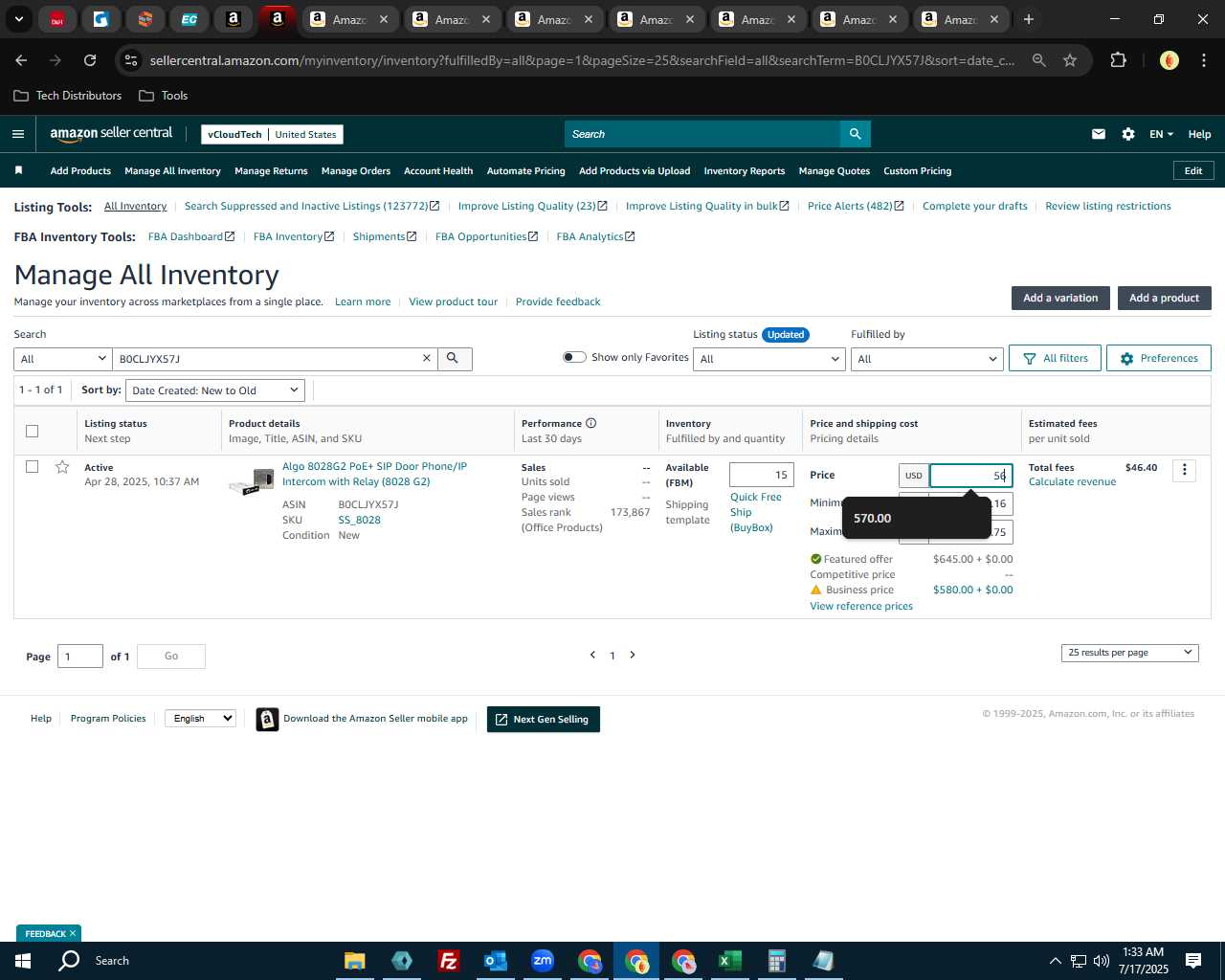Click View reference prices link
This screenshot has height=980, width=1225.
[x=861, y=606]
